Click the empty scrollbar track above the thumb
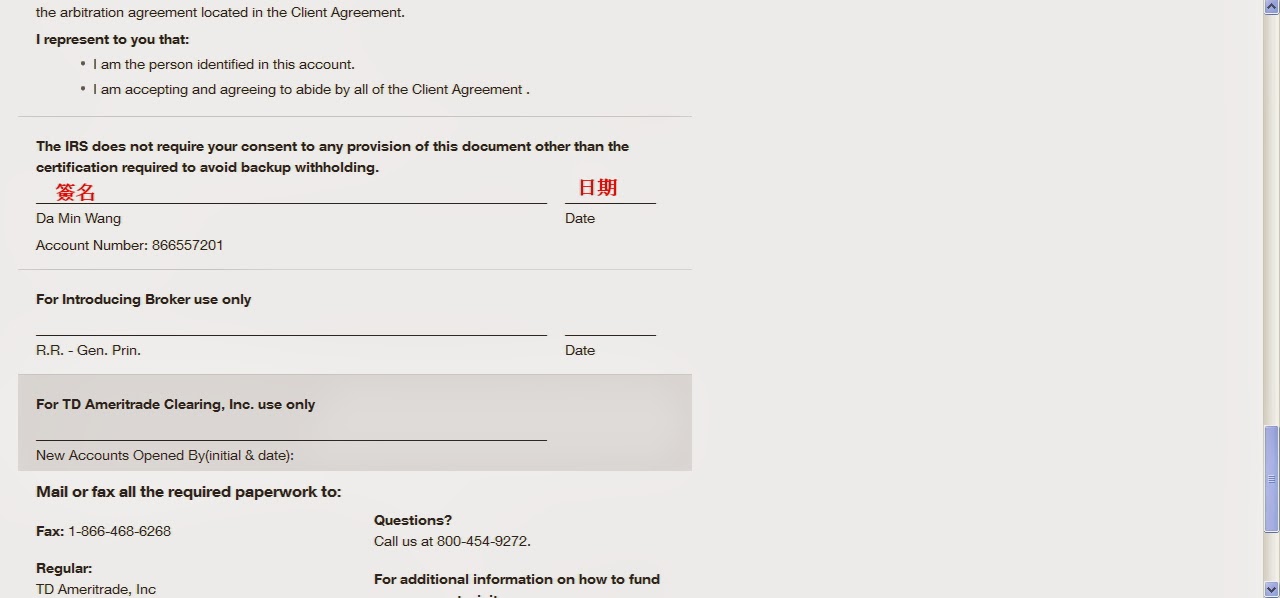The width and height of the screenshot is (1280, 598). [1271, 220]
